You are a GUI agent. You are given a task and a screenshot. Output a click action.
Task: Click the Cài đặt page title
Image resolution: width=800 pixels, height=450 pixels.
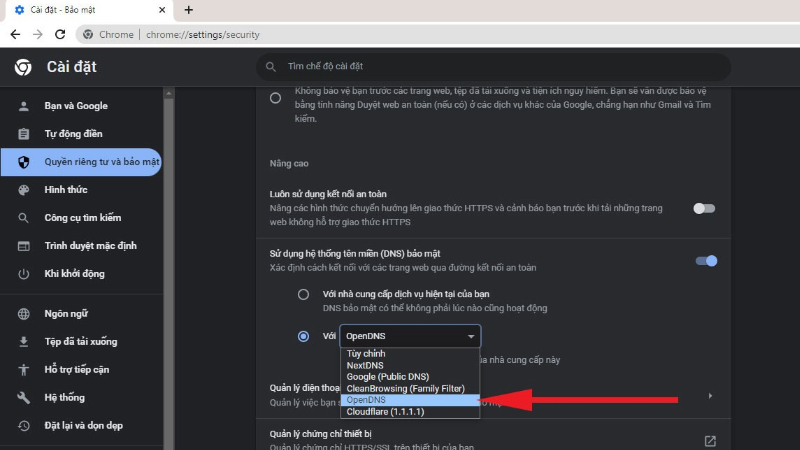(x=71, y=67)
